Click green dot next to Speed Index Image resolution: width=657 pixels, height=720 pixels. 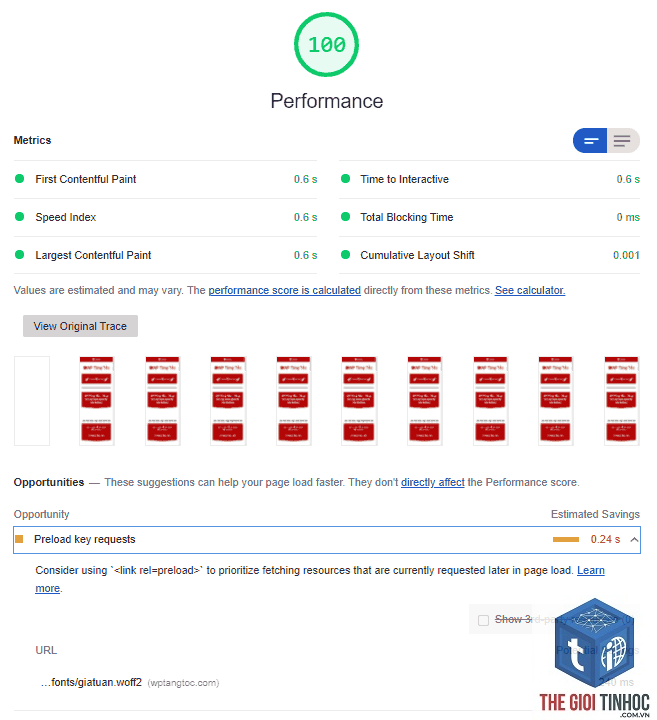point(19,217)
